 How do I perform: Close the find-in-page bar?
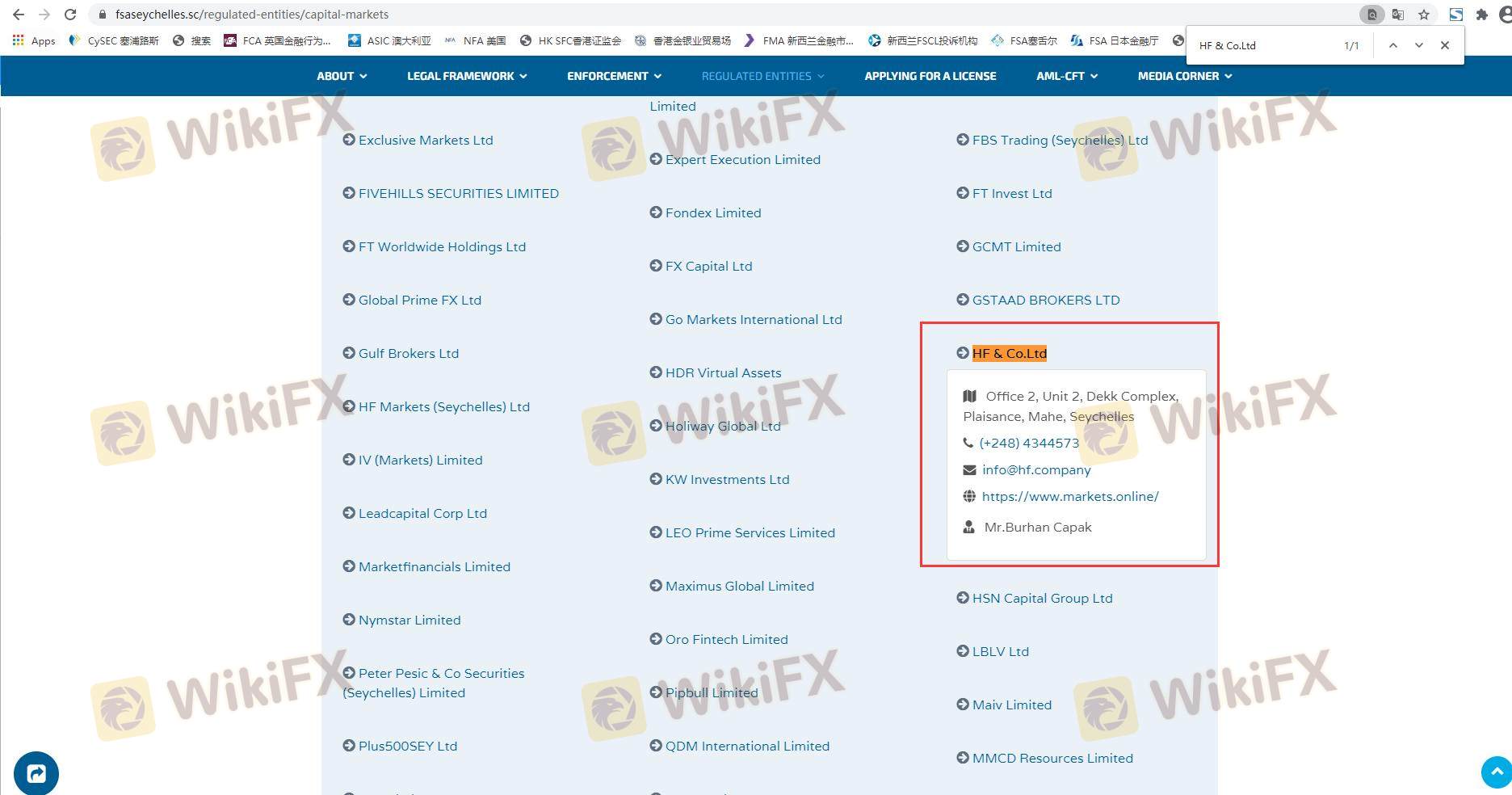1445,46
